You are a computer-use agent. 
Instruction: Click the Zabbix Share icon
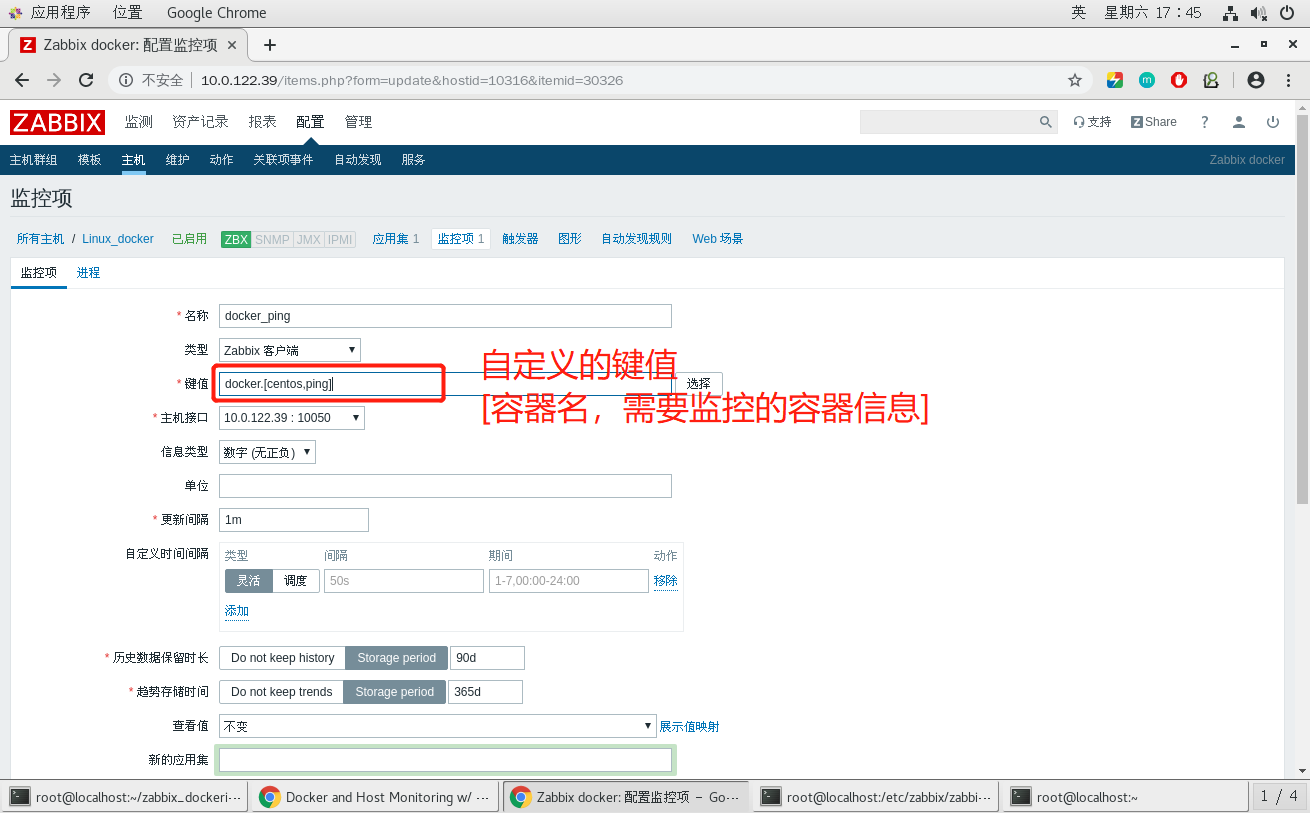pyautogui.click(x=1152, y=121)
